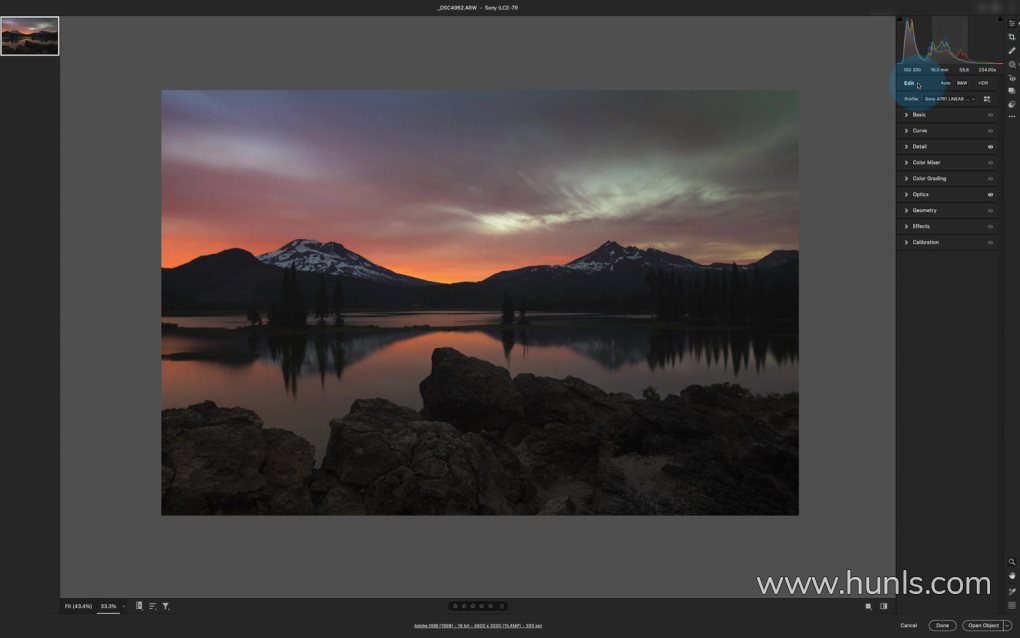Open the Masking tool
This screenshot has width=1020, height=638.
click(x=1012, y=64)
